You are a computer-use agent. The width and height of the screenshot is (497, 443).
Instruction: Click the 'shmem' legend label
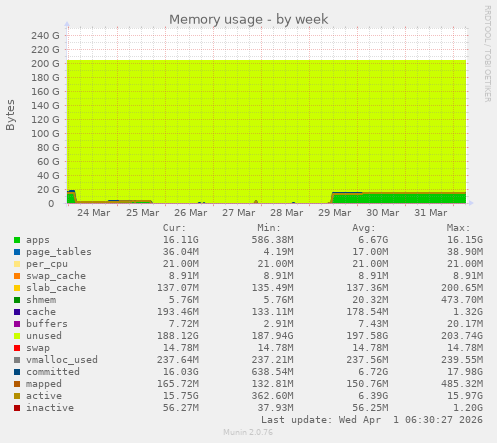click(x=41, y=300)
